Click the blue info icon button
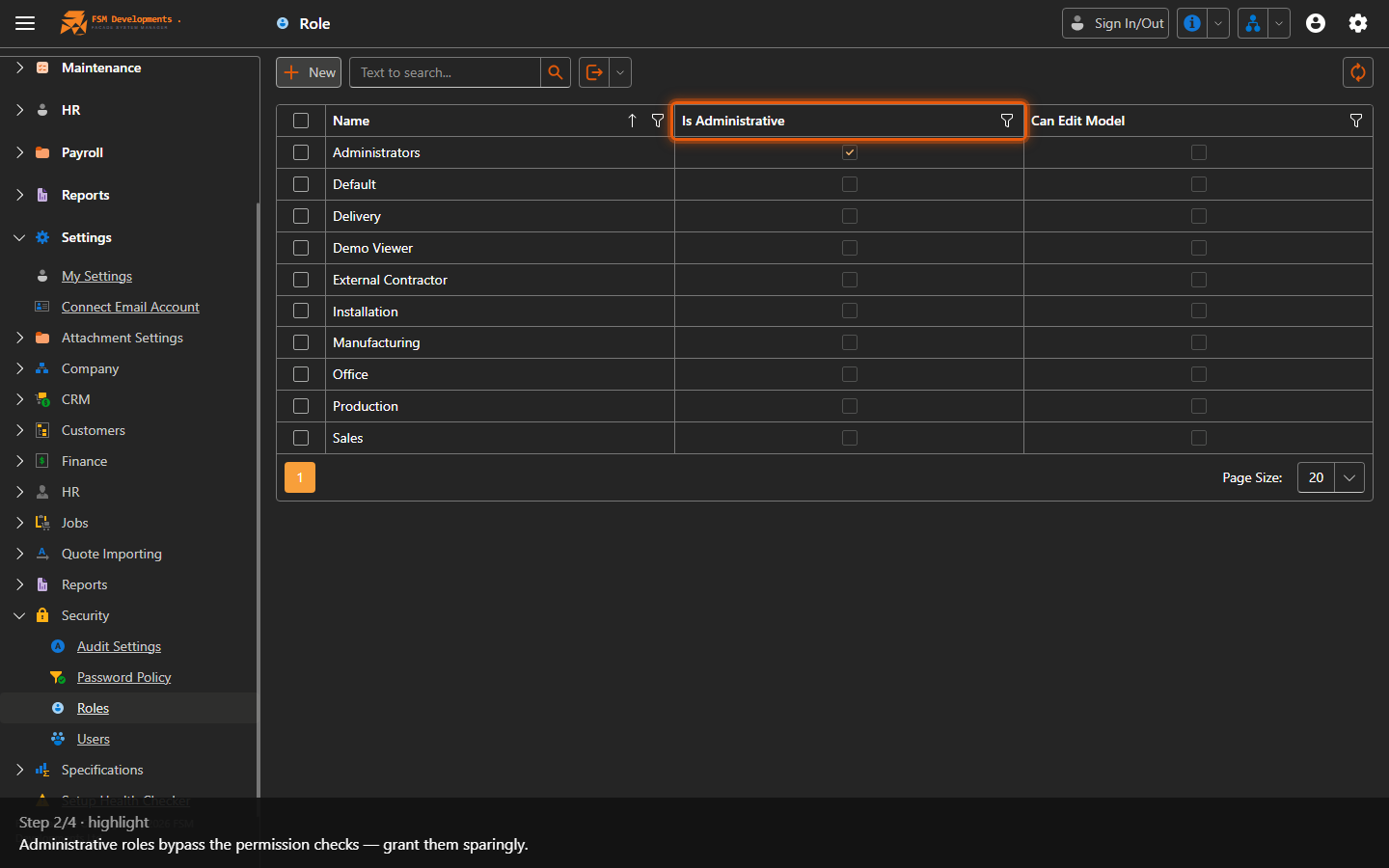 click(x=1192, y=23)
